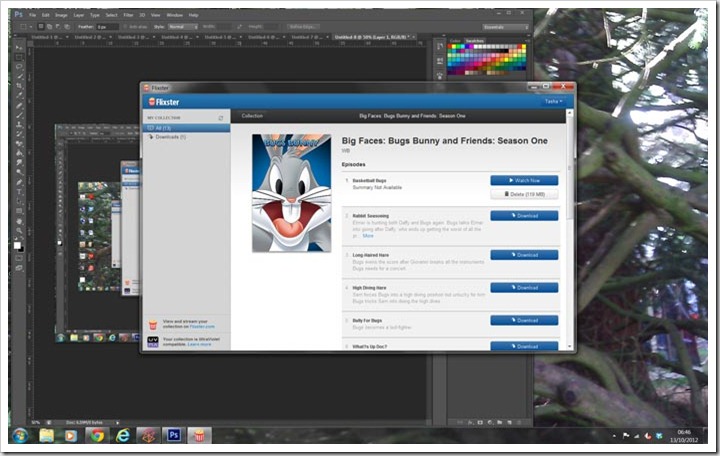The height and width of the screenshot is (456, 720).
Task: Pick the red swatch in Swatches panel
Action: pos(450,46)
